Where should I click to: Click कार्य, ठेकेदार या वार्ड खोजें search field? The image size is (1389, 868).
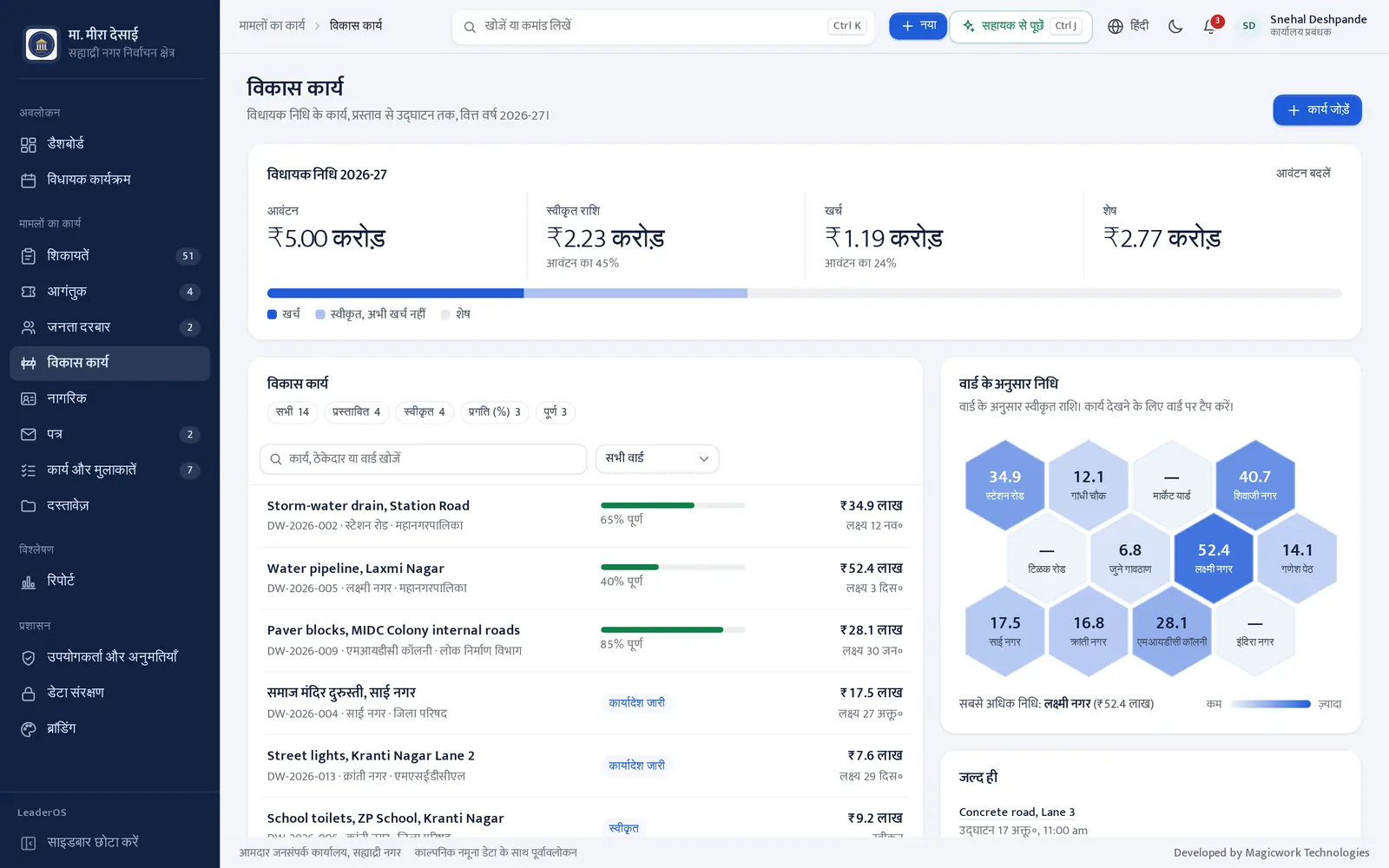424,458
